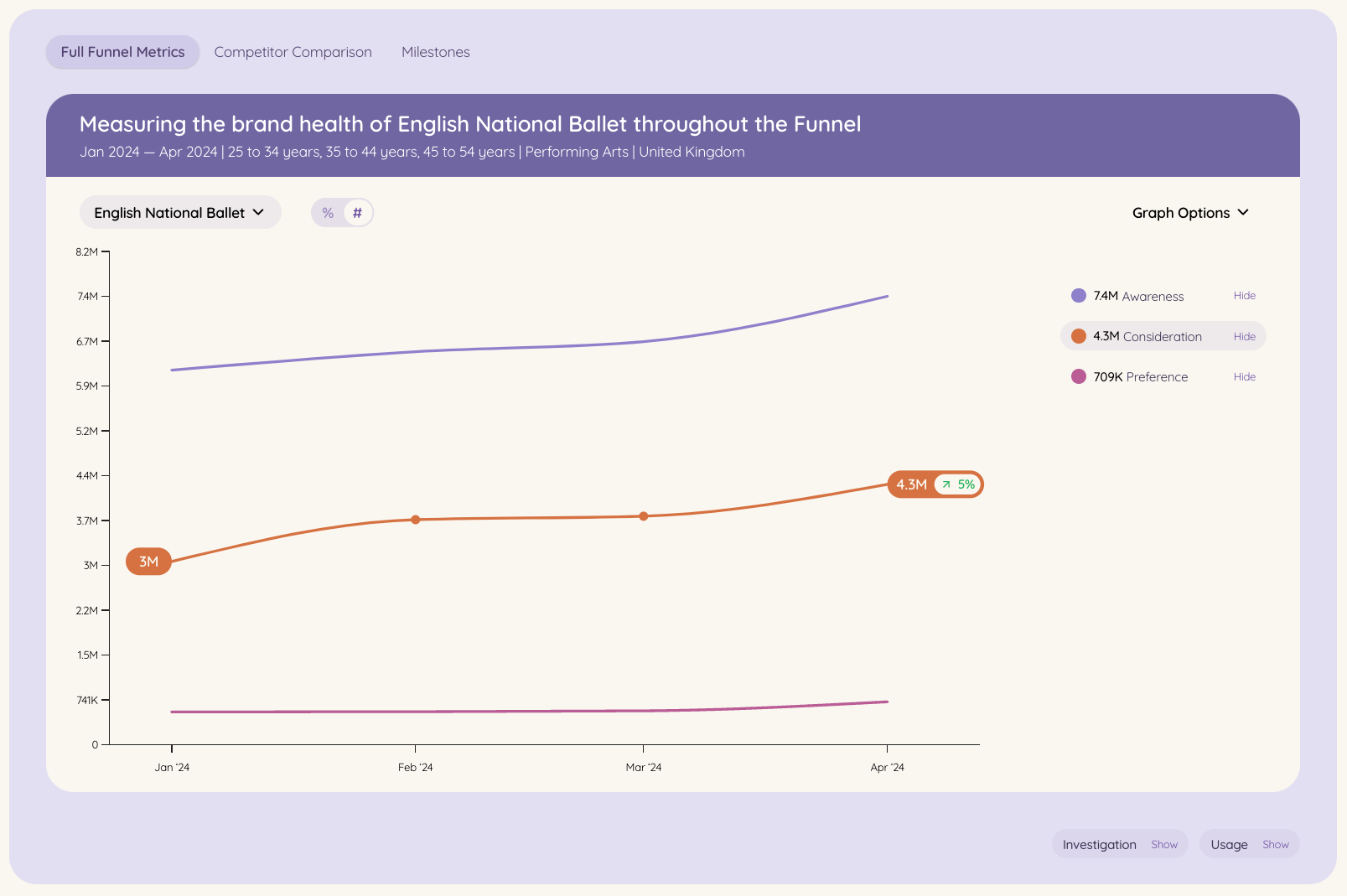Viewport: 1347px width, 896px height.
Task: Select the number (#) display mode
Action: [x=357, y=213]
